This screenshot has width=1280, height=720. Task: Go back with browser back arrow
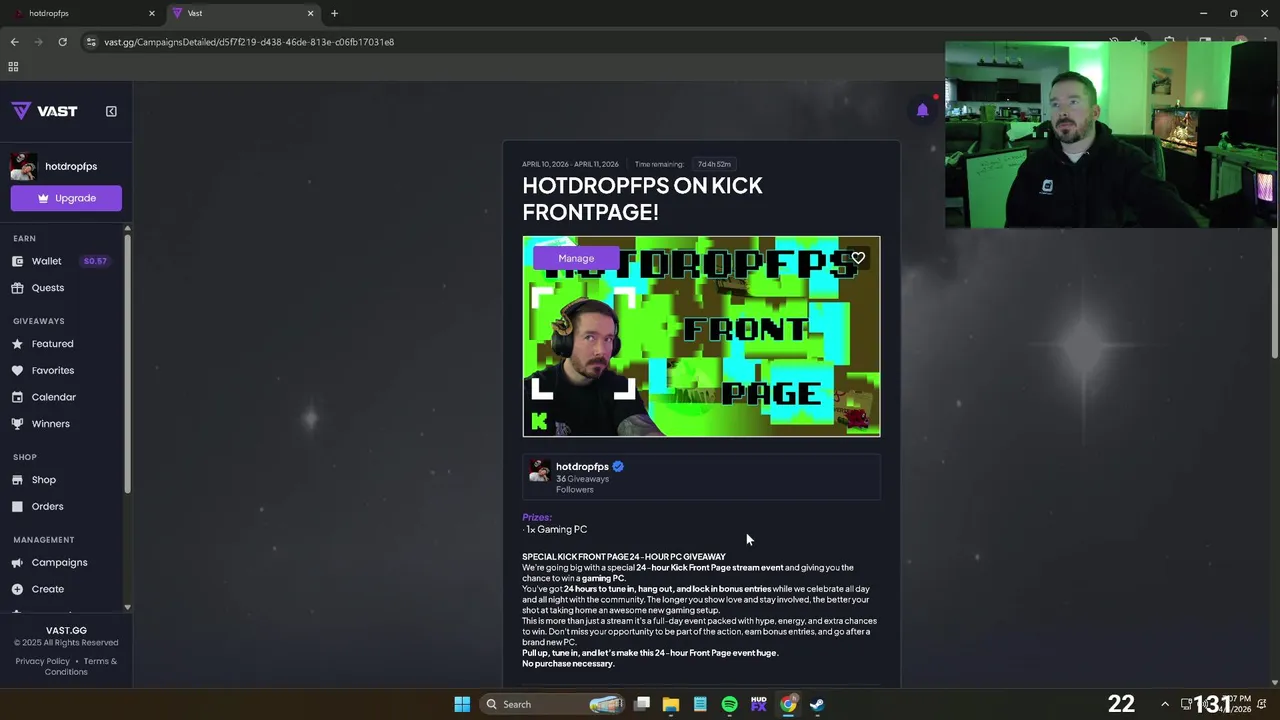14,42
